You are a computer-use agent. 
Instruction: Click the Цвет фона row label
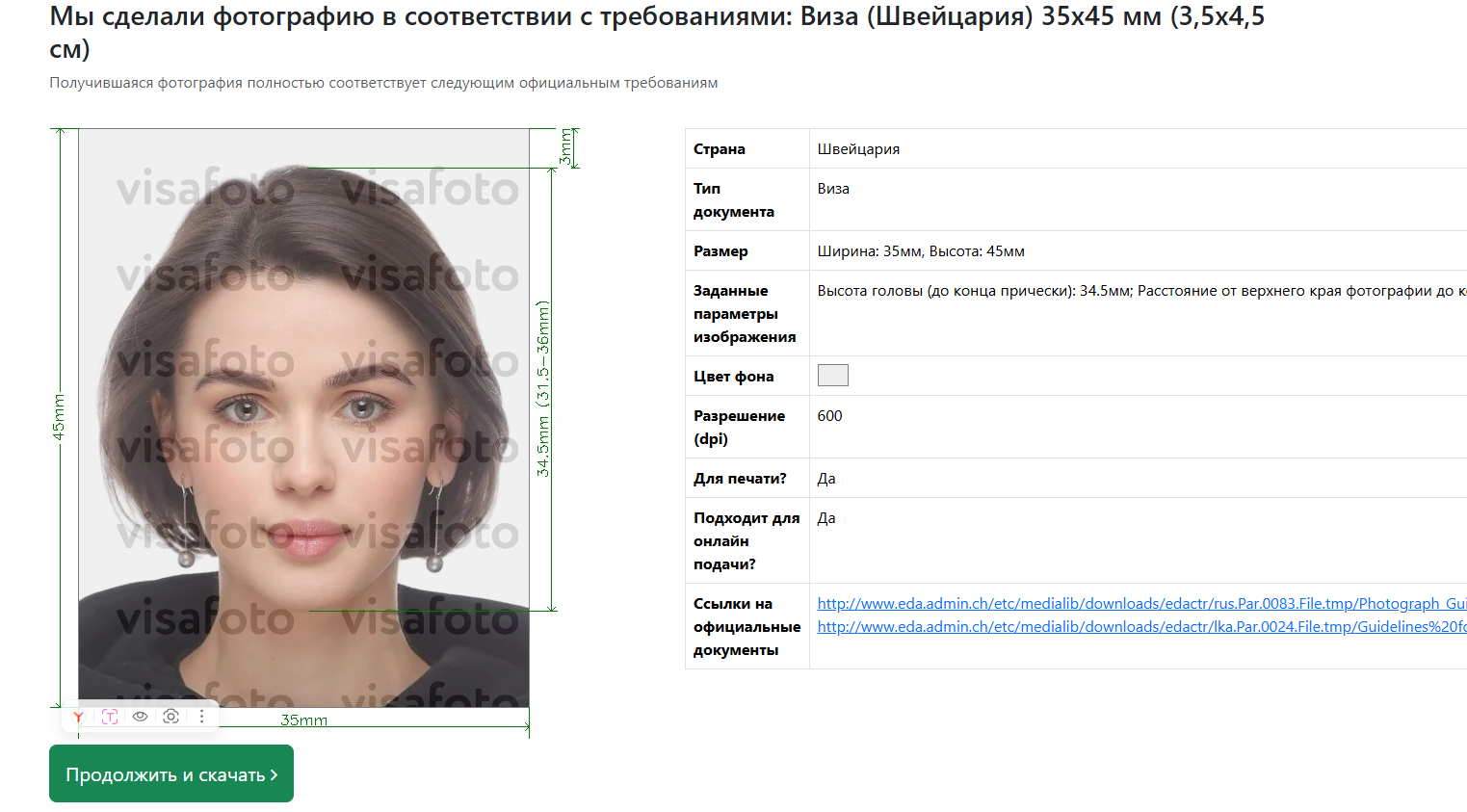click(x=734, y=377)
